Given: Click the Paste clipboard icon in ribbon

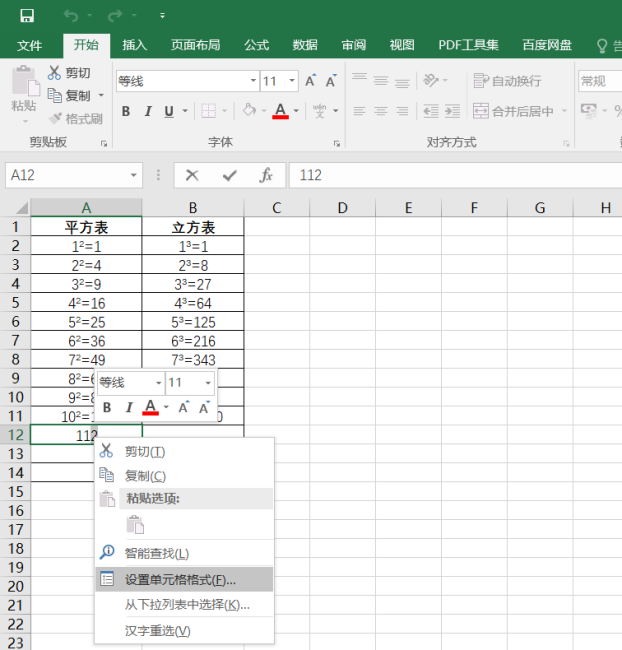Looking at the screenshot, I should [25, 80].
